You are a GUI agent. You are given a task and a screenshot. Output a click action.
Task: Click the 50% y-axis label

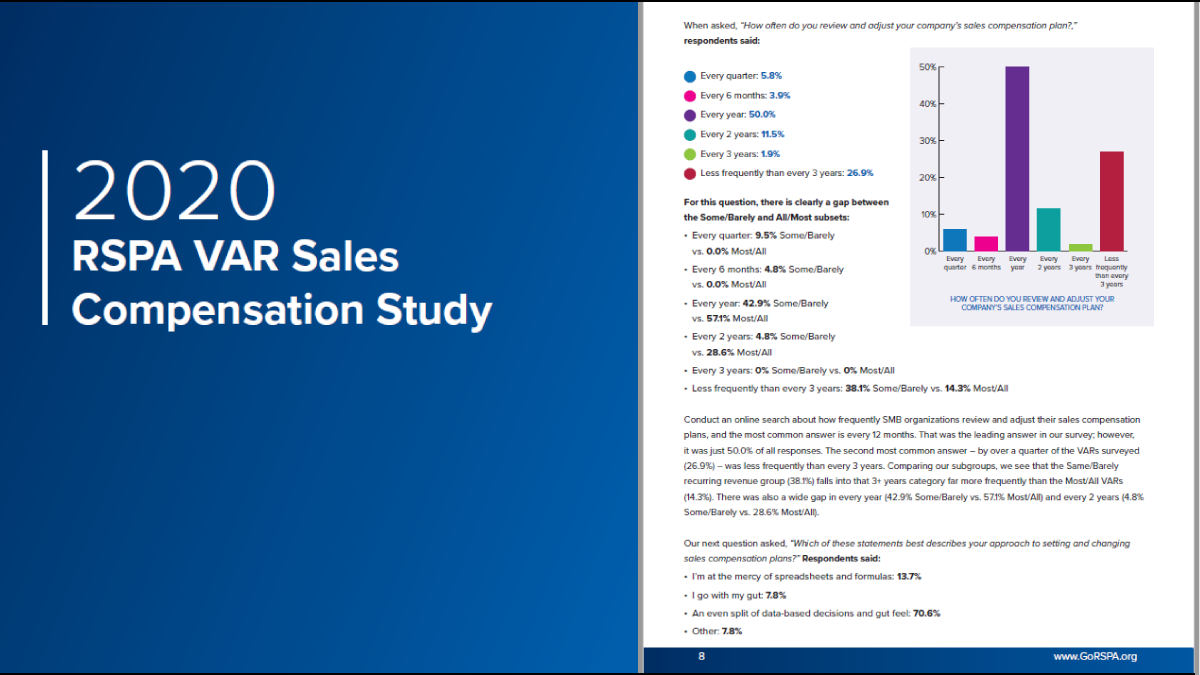(927, 67)
